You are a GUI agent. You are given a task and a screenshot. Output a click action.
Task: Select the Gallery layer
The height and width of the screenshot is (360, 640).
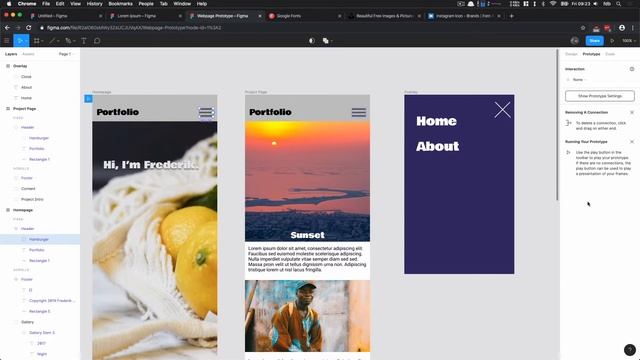tap(27, 322)
